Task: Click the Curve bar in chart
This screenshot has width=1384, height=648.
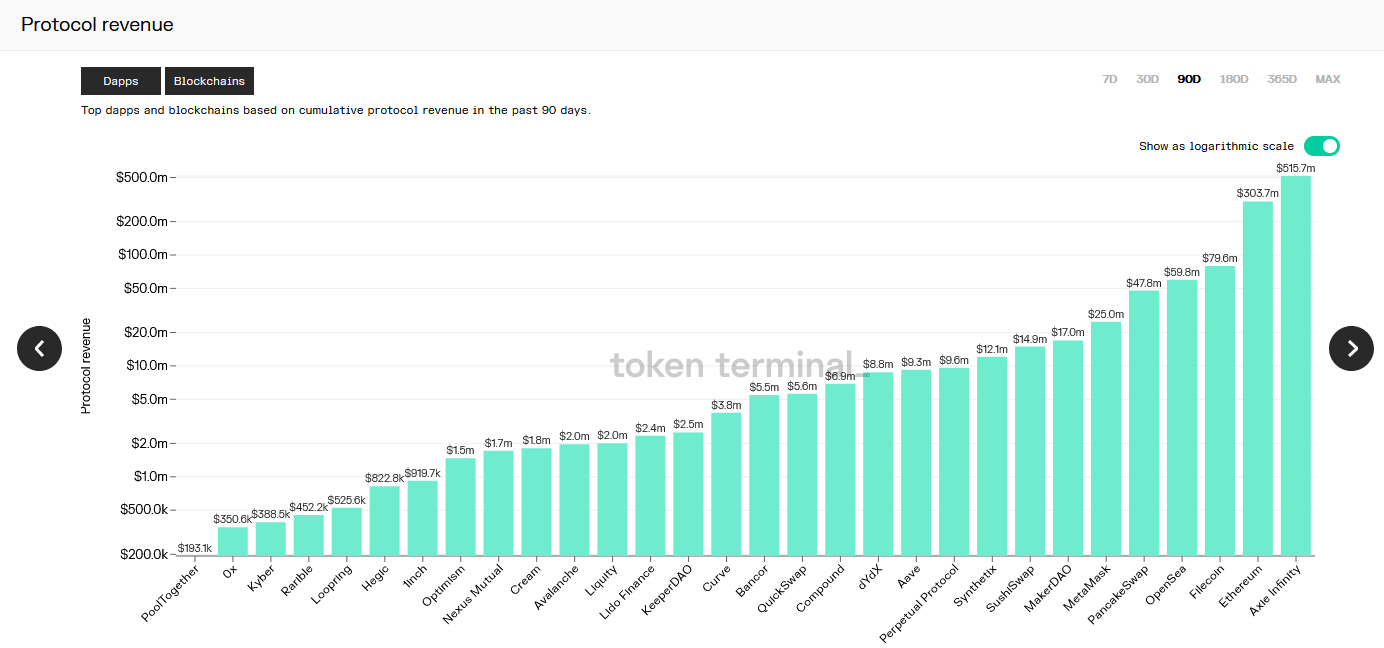Action: 726,484
